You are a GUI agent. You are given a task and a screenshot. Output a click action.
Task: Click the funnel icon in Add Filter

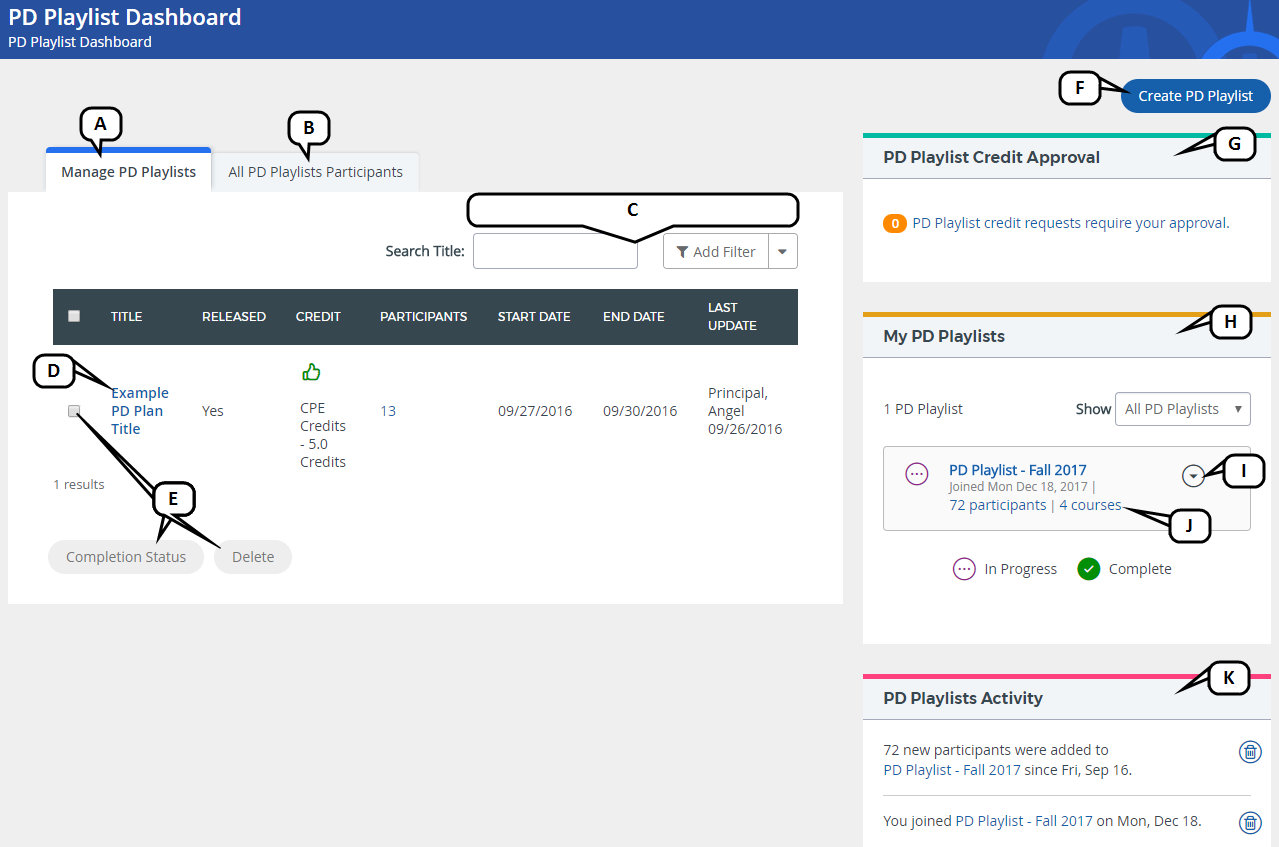(682, 252)
